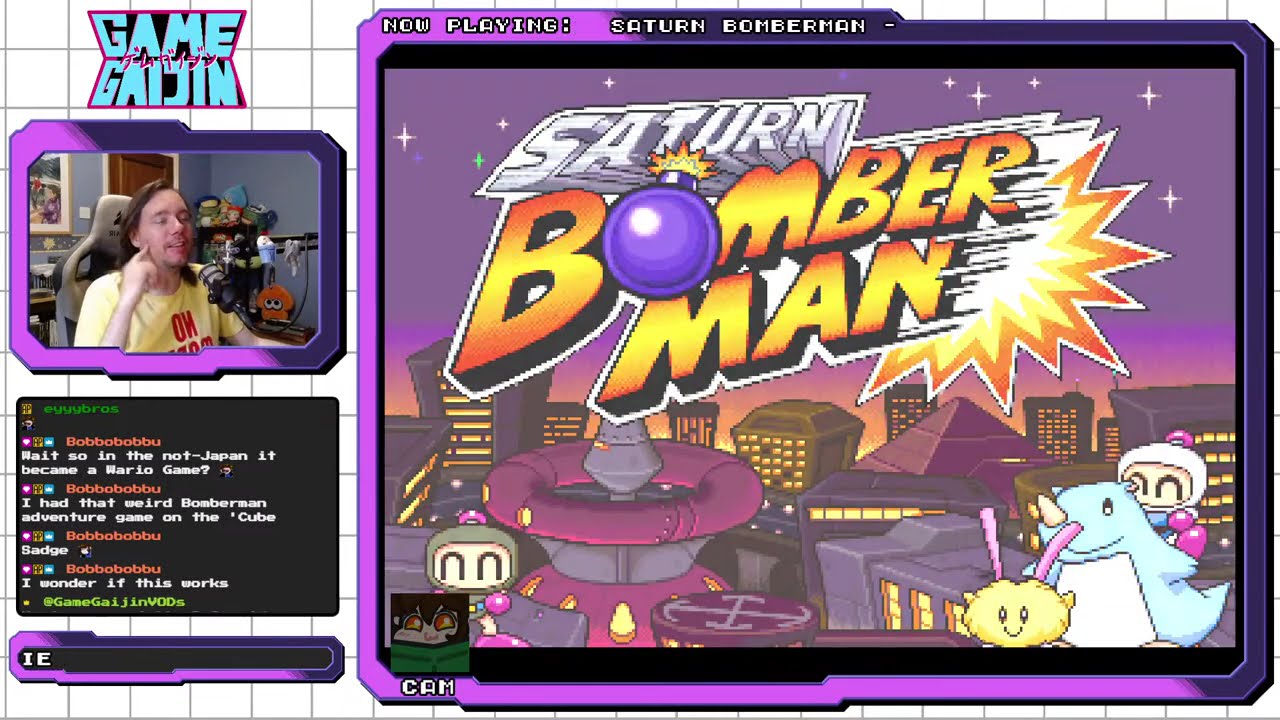Open Bobbobobbu's name above the Sadge message
The height and width of the screenshot is (720, 1280).
coord(113,536)
